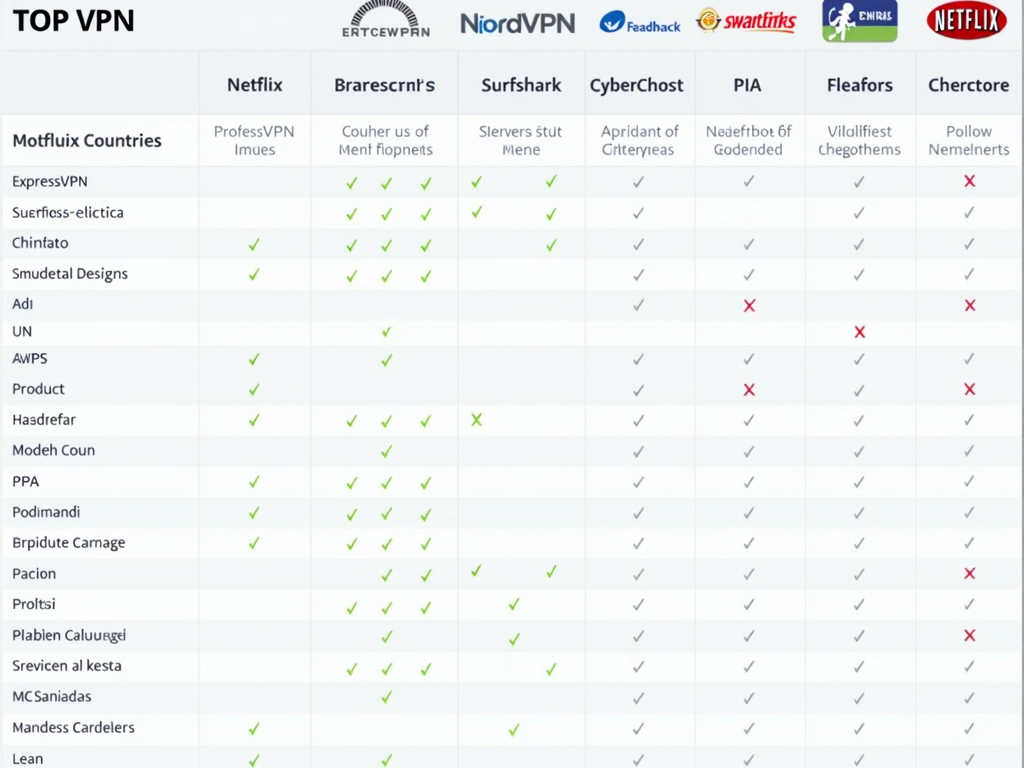Click the Plabien Caluugei row label
The image size is (1024, 768).
(x=69, y=635)
